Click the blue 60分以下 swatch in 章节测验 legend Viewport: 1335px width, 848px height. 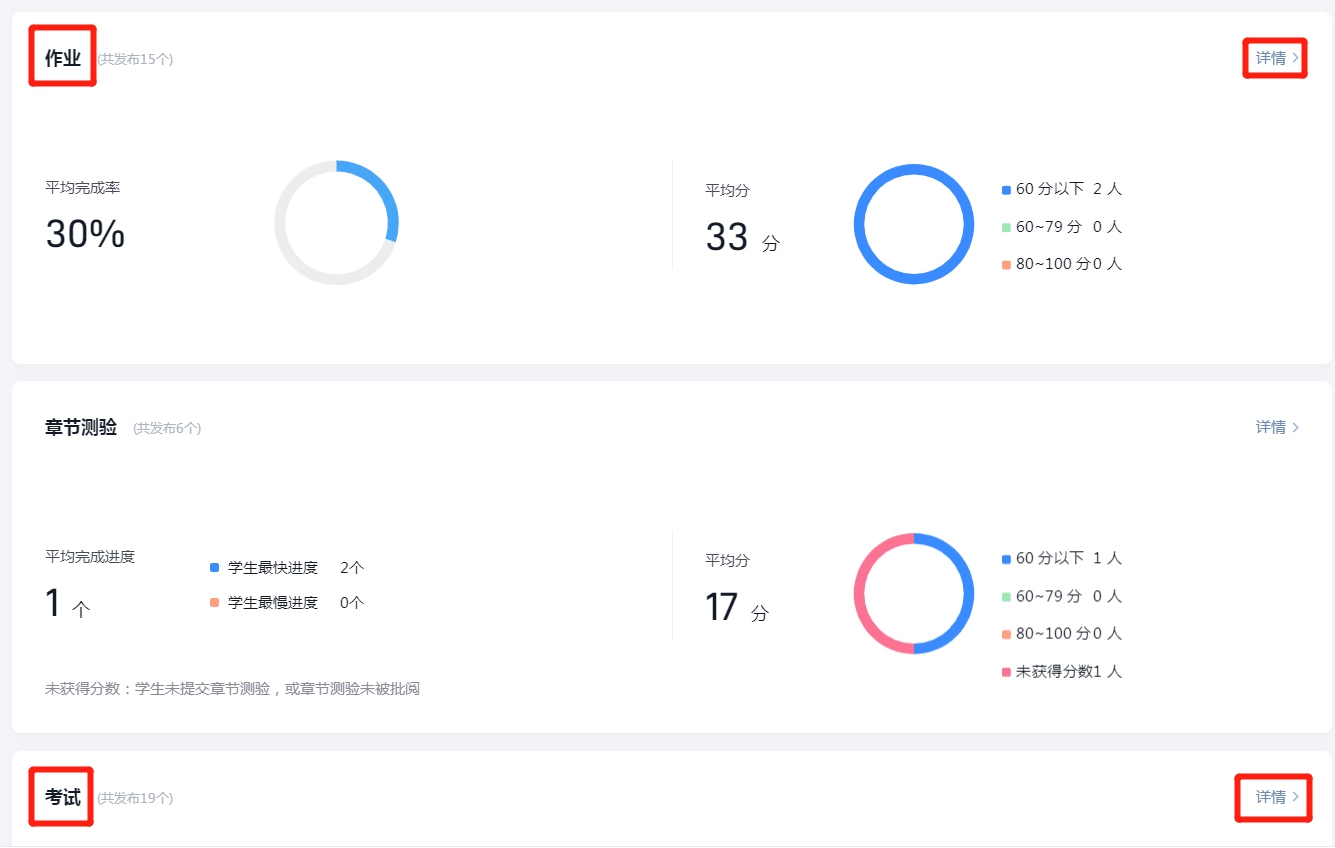(x=1006, y=559)
